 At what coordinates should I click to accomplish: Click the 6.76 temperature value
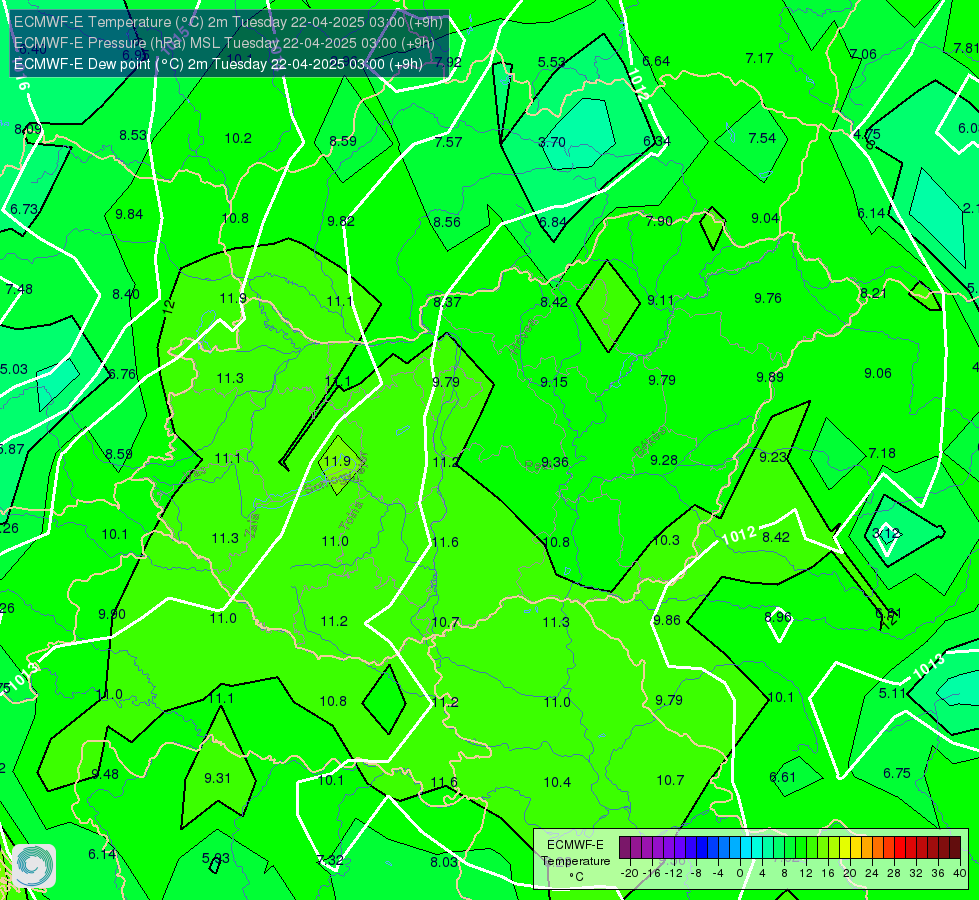point(122,374)
